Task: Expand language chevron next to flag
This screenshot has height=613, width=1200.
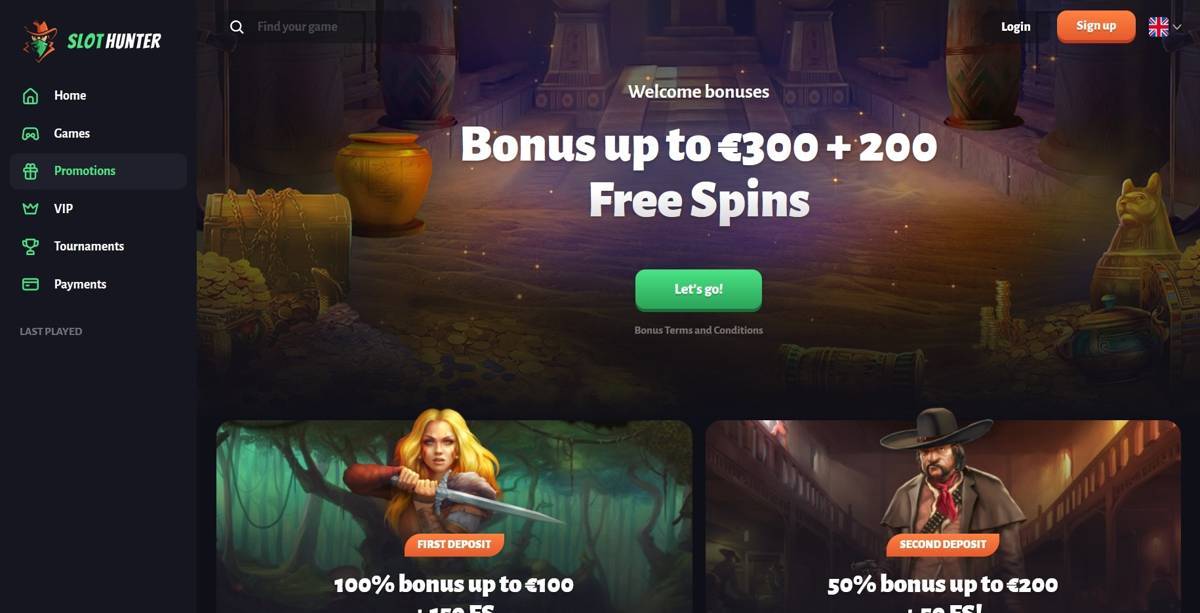Action: coord(1177,28)
